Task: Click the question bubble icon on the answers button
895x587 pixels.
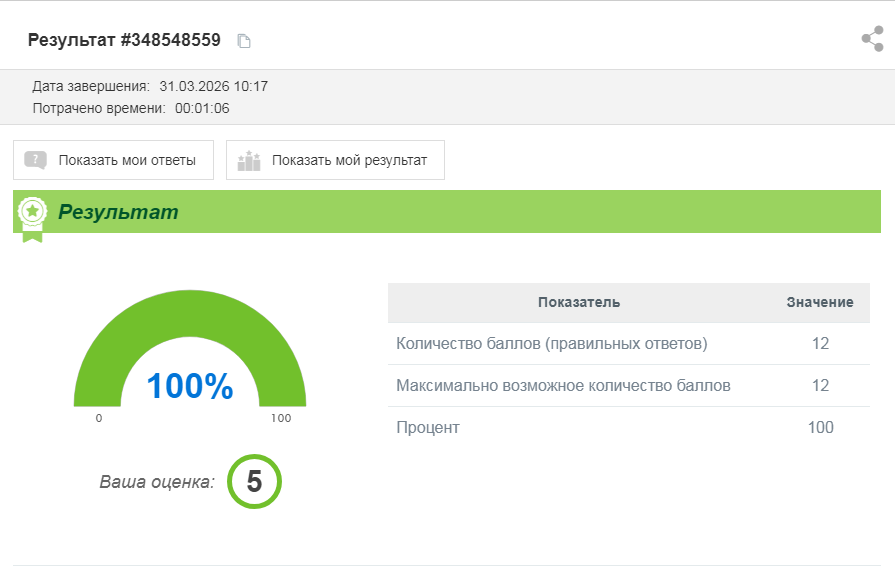Action: (36, 160)
